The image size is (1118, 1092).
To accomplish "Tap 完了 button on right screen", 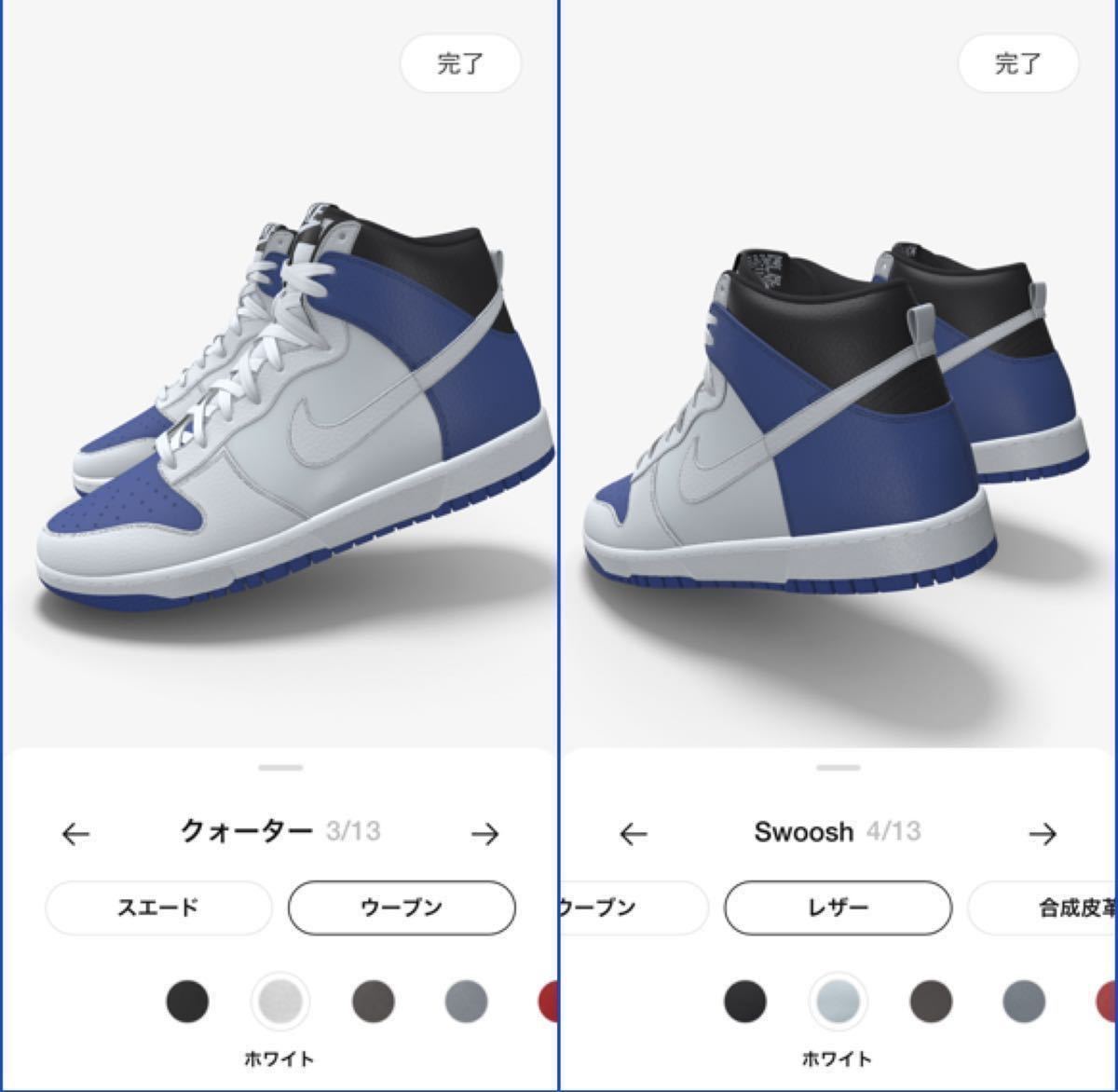I will point(1018,63).
